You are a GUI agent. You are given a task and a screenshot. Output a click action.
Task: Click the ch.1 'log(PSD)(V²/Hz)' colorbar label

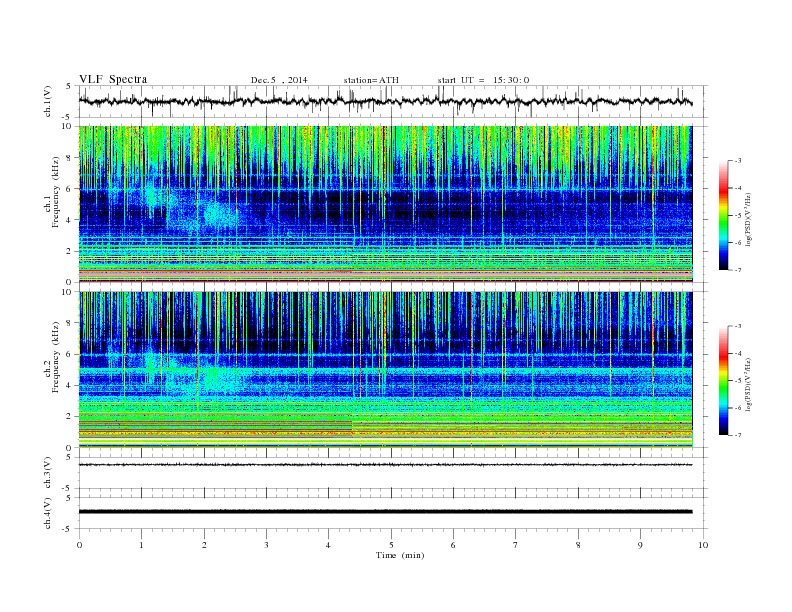(749, 220)
